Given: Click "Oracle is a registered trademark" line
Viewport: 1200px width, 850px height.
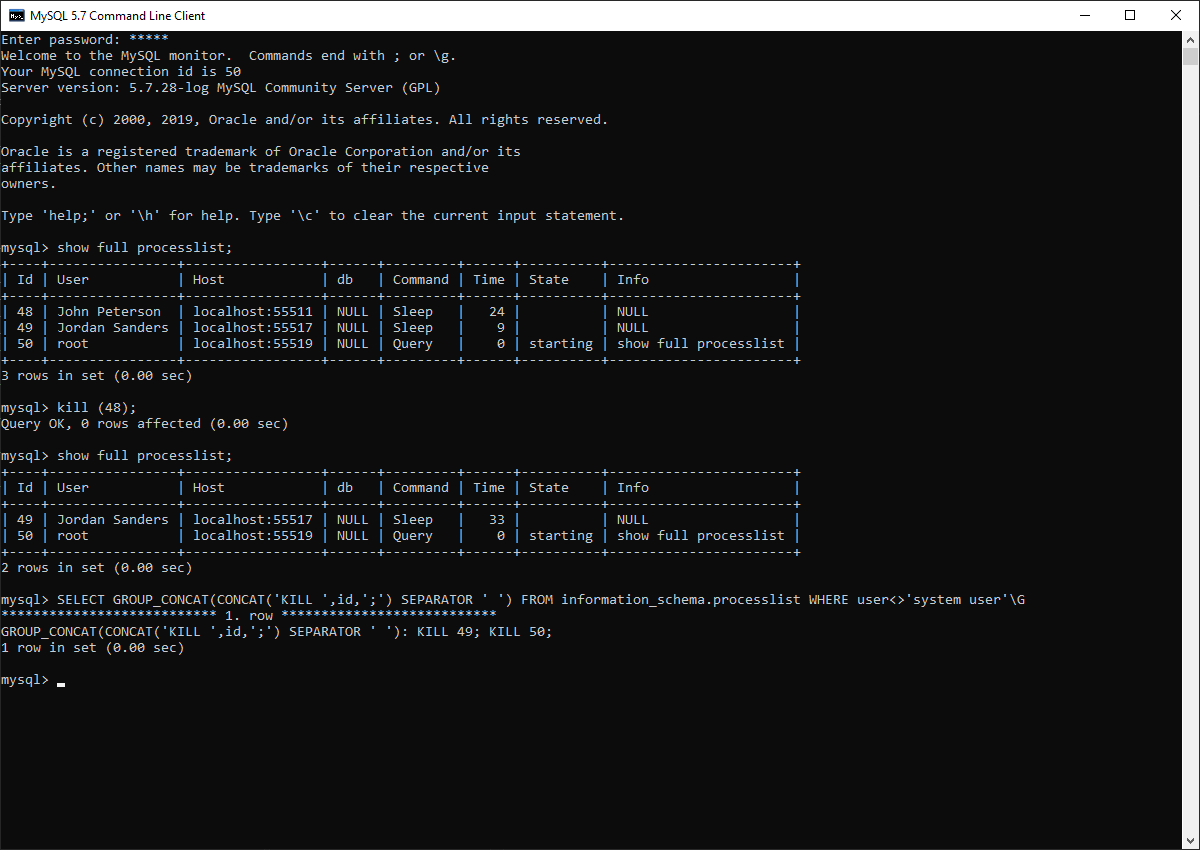Looking at the screenshot, I should tap(261, 152).
